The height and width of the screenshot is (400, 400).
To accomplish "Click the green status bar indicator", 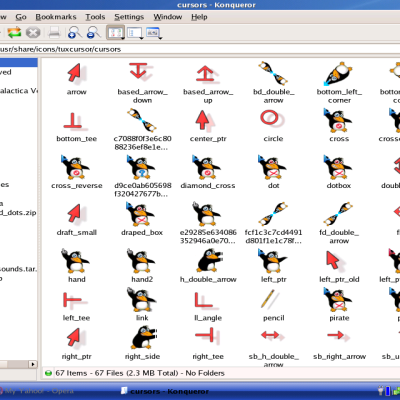I will pyautogui.click(x=48, y=373).
